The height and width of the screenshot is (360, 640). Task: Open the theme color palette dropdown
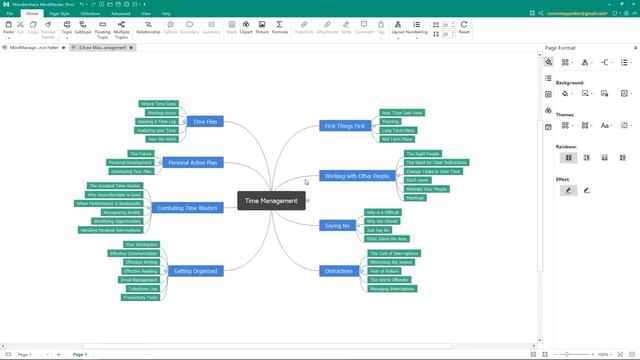tap(626, 125)
